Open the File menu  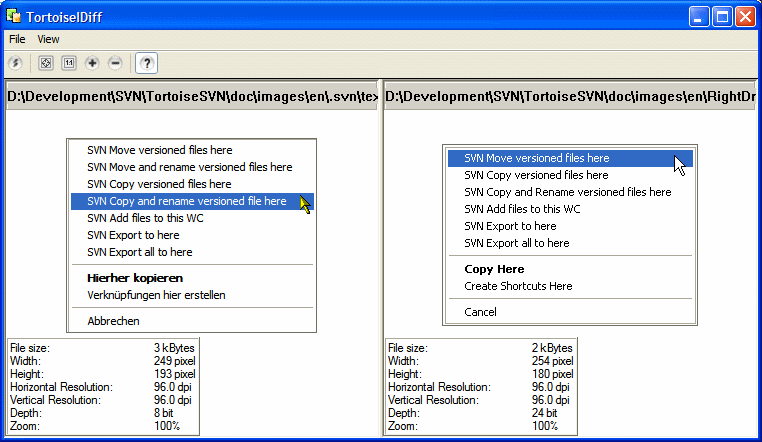click(17, 39)
